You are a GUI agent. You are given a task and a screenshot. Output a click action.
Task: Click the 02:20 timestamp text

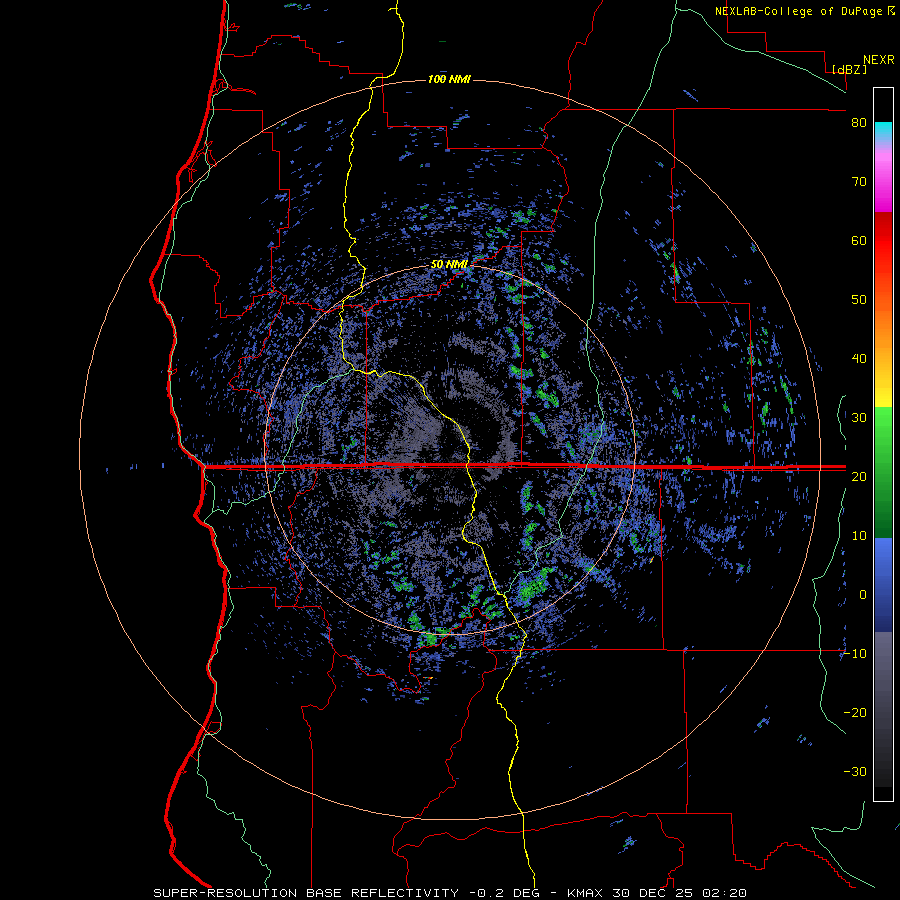point(726,893)
